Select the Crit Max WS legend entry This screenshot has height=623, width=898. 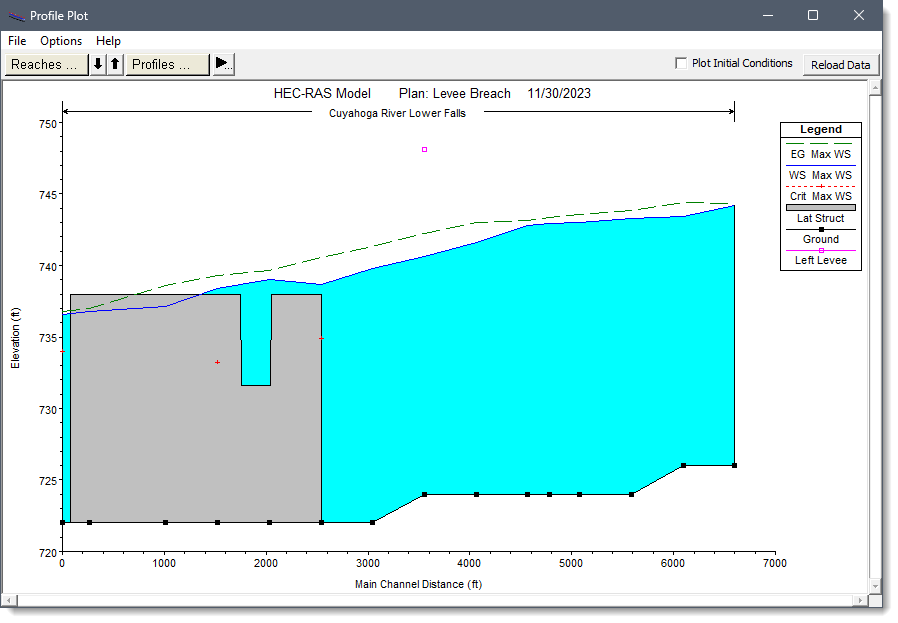click(820, 196)
